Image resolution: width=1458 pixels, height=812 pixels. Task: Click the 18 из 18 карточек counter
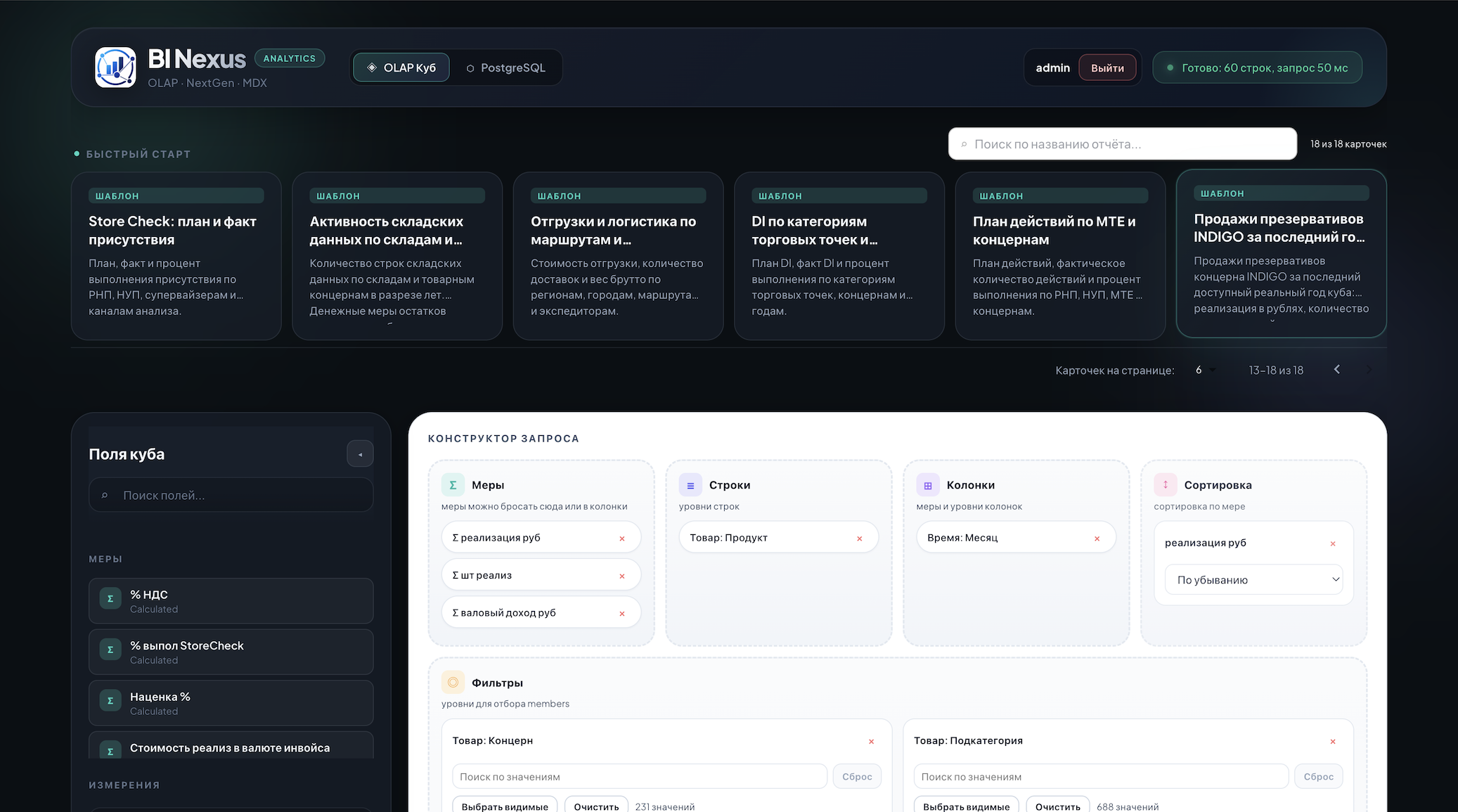(x=1348, y=144)
